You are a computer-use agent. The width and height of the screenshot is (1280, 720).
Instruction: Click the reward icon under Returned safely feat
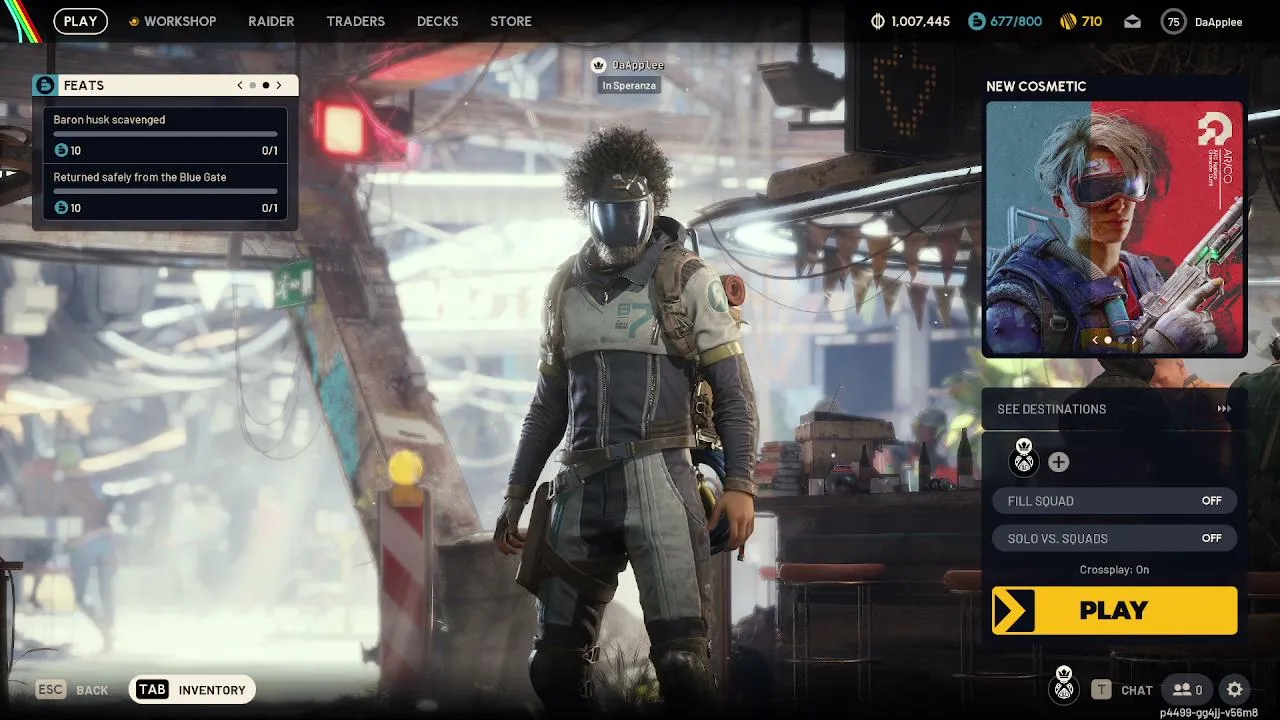61,208
